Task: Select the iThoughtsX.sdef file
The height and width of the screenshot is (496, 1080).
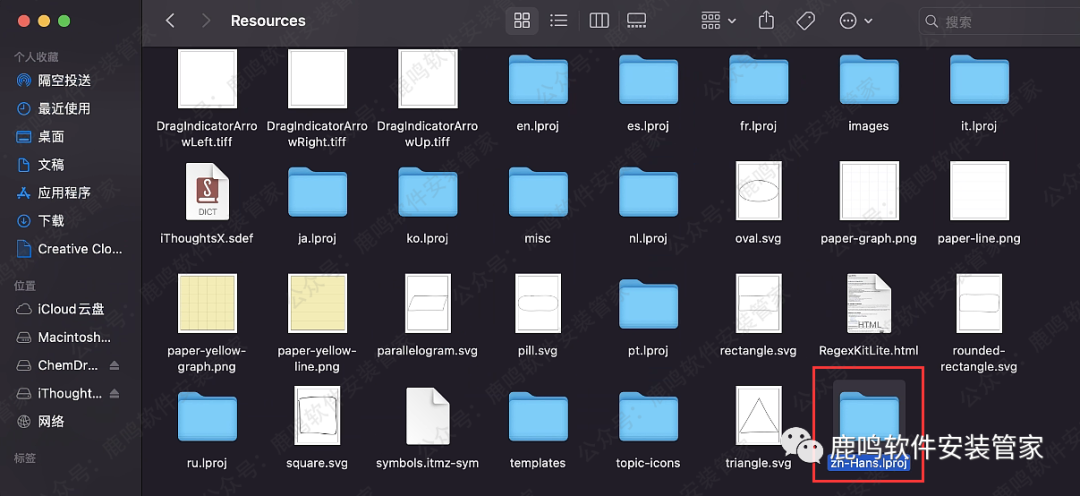Action: click(x=207, y=193)
